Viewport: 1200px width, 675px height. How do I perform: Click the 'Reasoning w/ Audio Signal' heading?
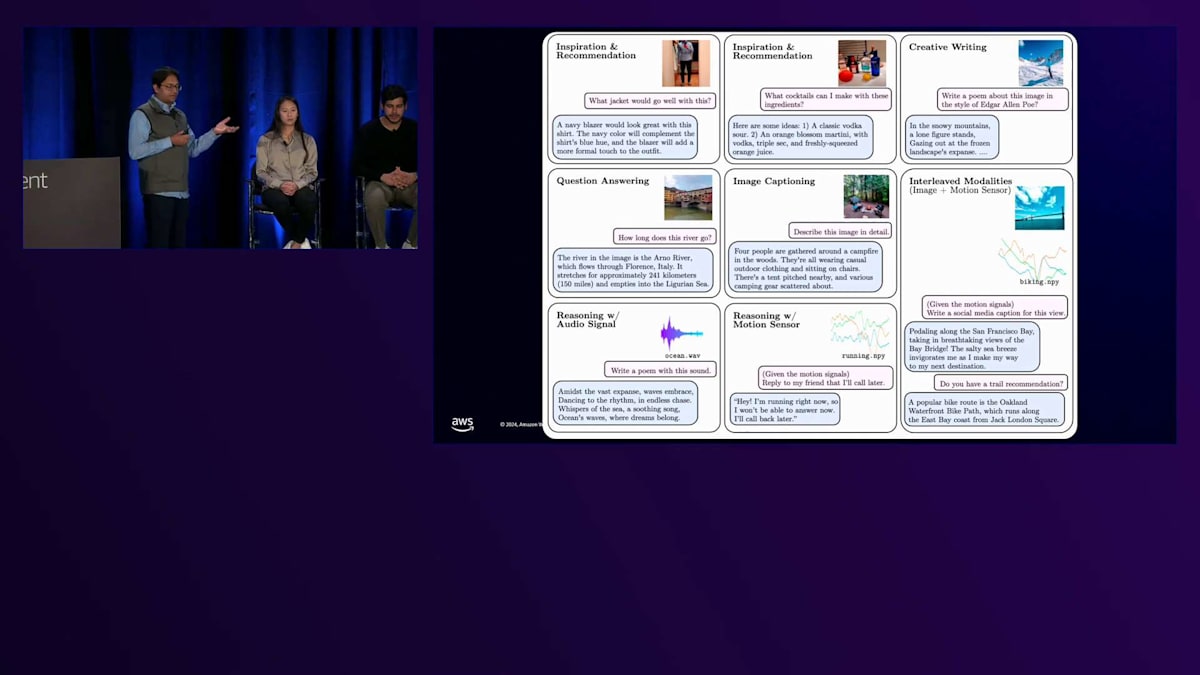[x=588, y=320]
